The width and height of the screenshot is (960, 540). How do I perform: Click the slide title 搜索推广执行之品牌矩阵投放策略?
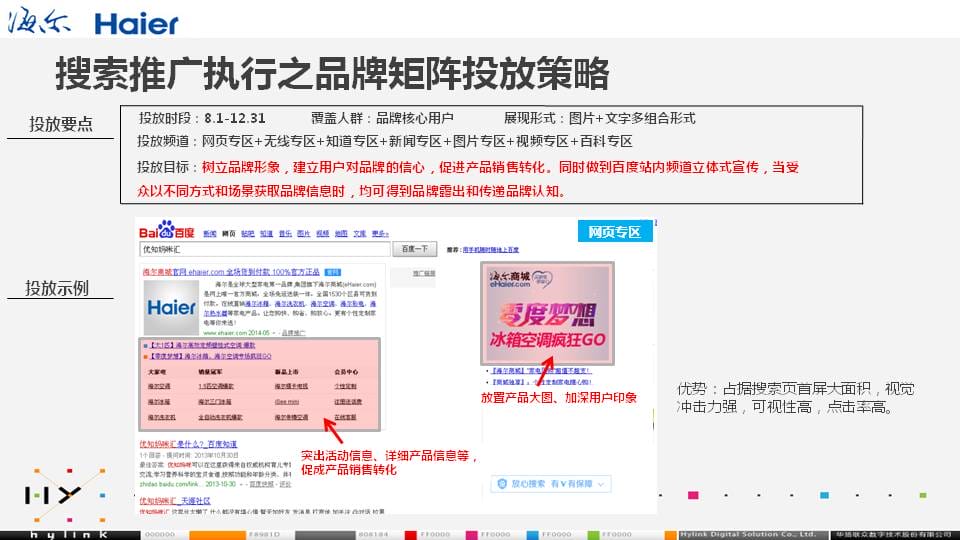[332, 74]
